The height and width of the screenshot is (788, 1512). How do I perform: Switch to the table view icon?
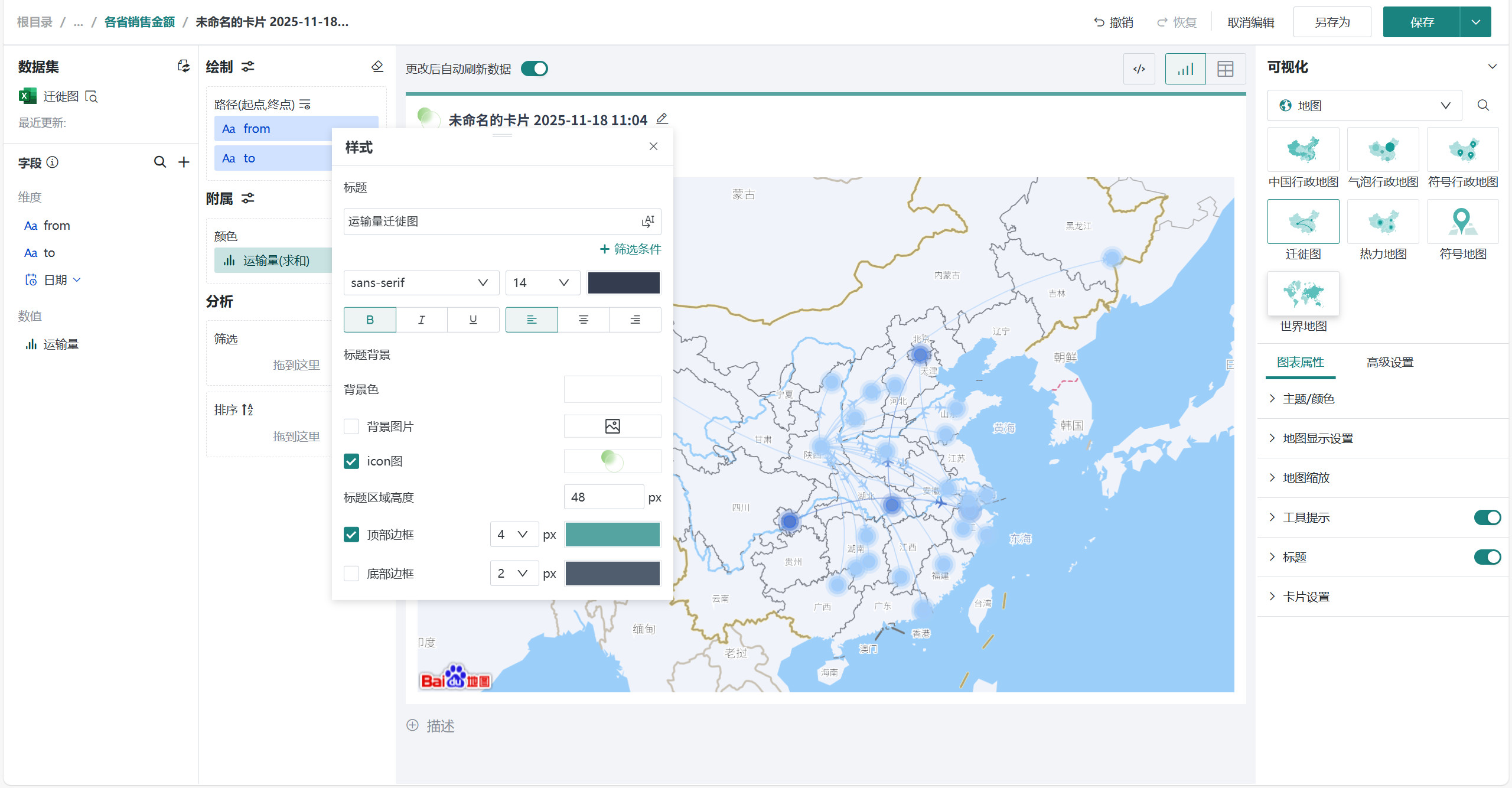(x=1225, y=69)
